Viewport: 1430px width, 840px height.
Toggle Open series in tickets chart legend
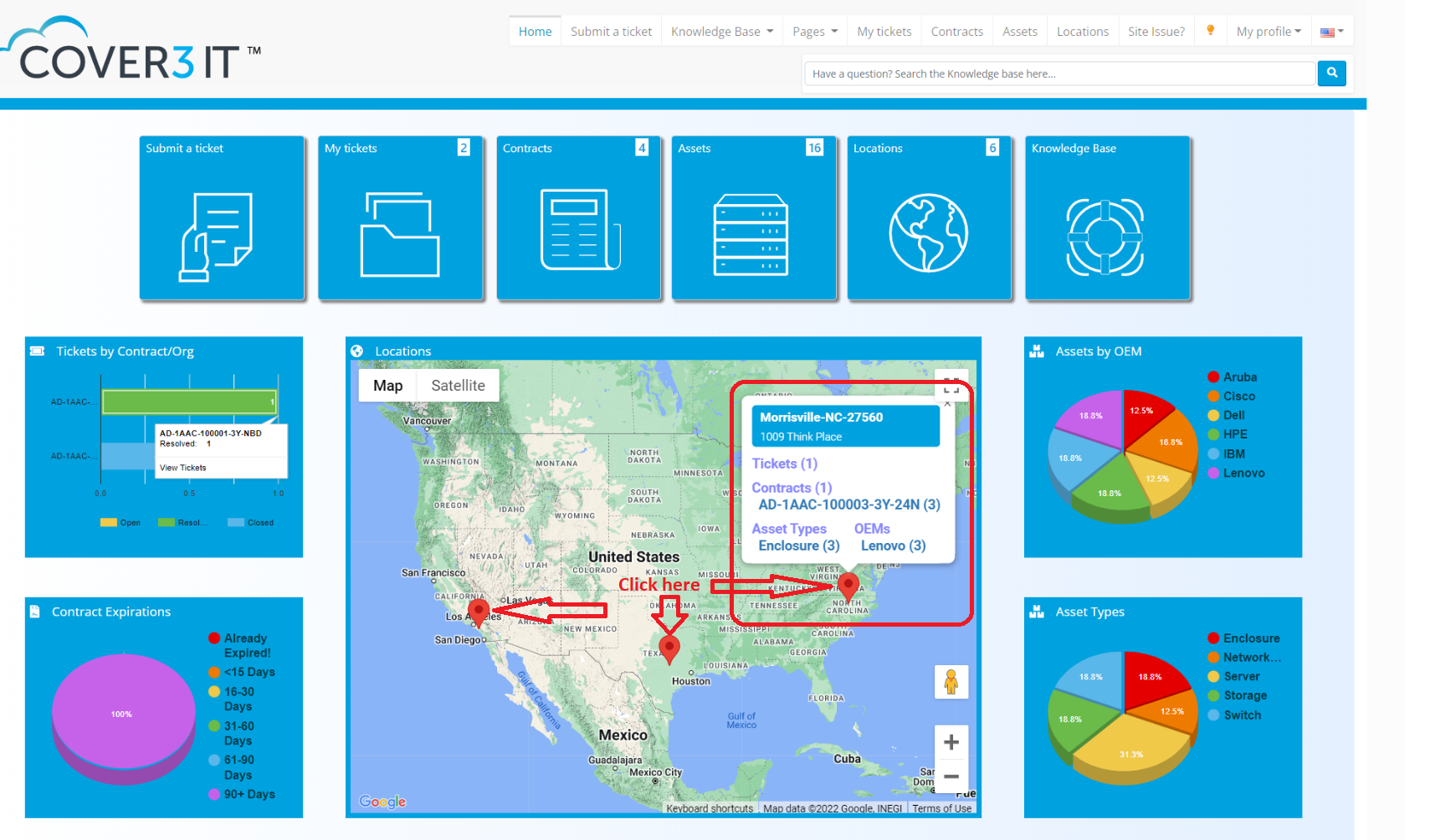[x=120, y=523]
